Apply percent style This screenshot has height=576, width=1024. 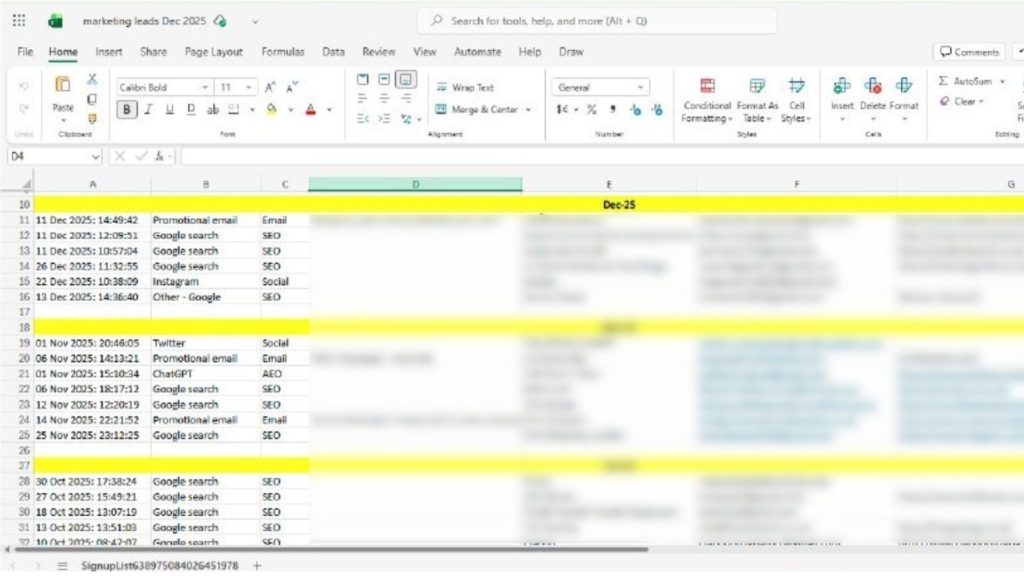[x=592, y=110]
